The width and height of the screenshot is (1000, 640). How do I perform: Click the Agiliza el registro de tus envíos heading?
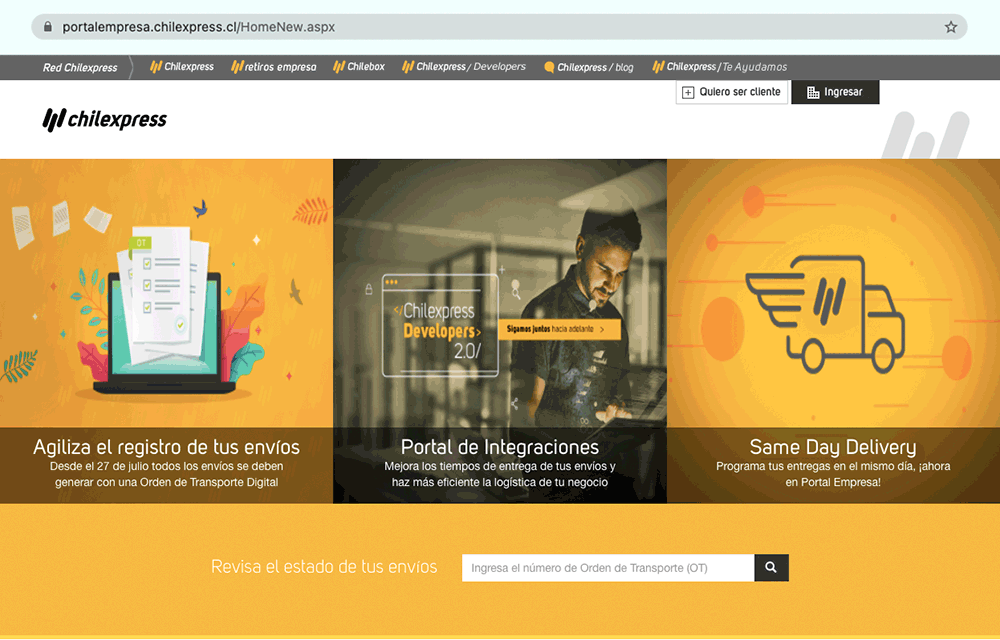click(166, 447)
